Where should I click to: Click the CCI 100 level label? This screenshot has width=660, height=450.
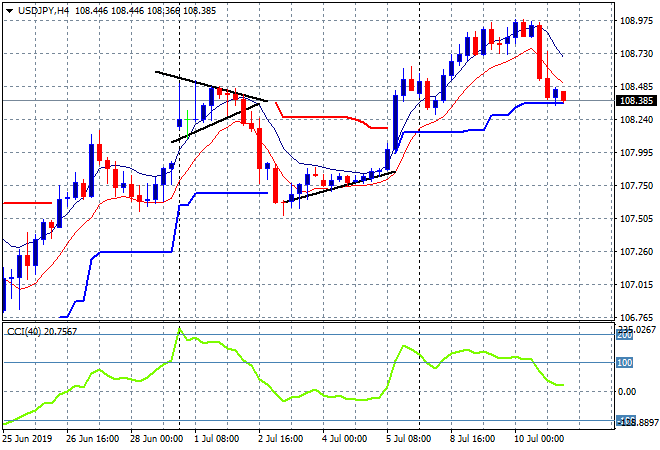point(625,362)
